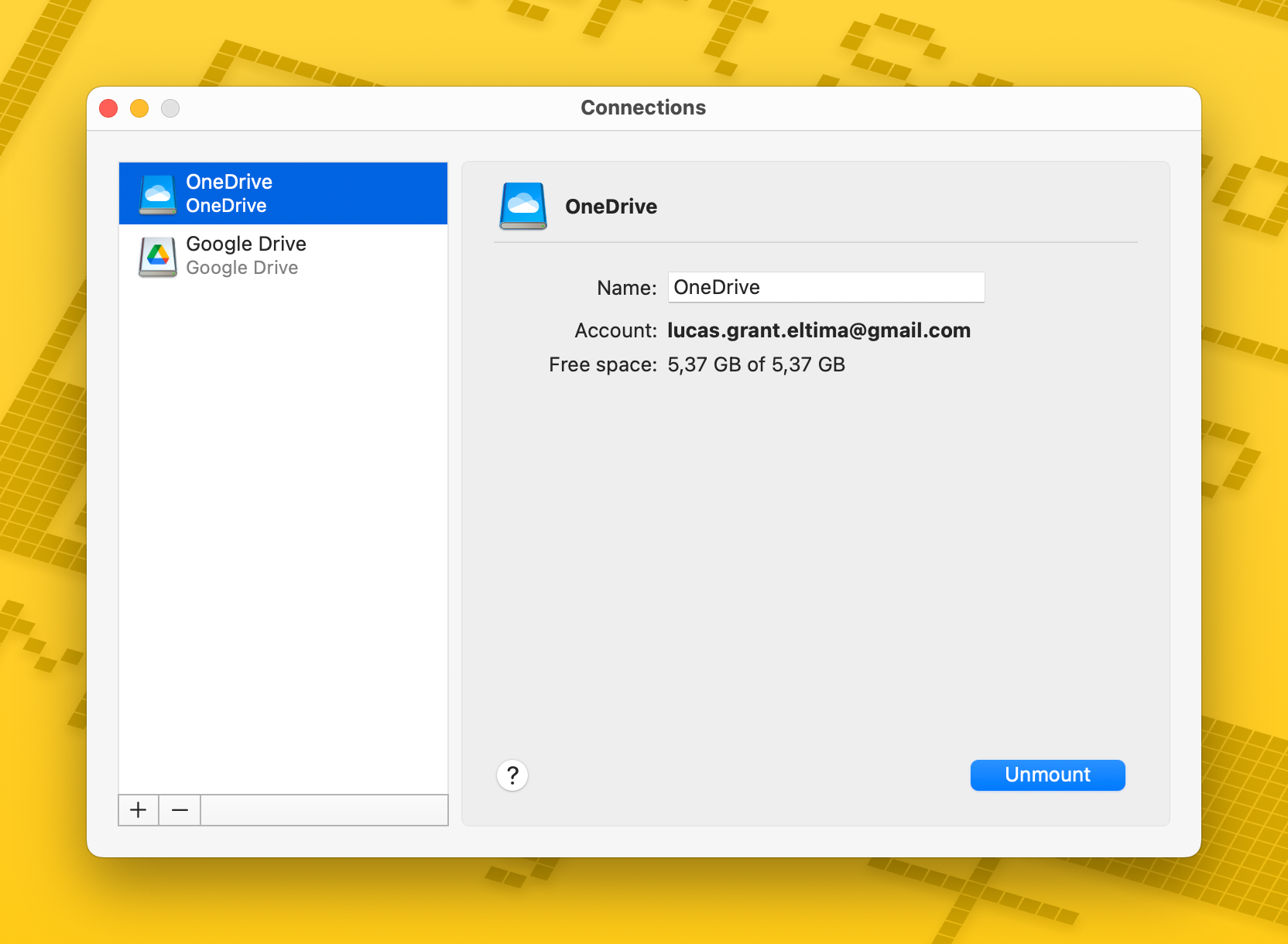Close the Connections window

coord(108,108)
